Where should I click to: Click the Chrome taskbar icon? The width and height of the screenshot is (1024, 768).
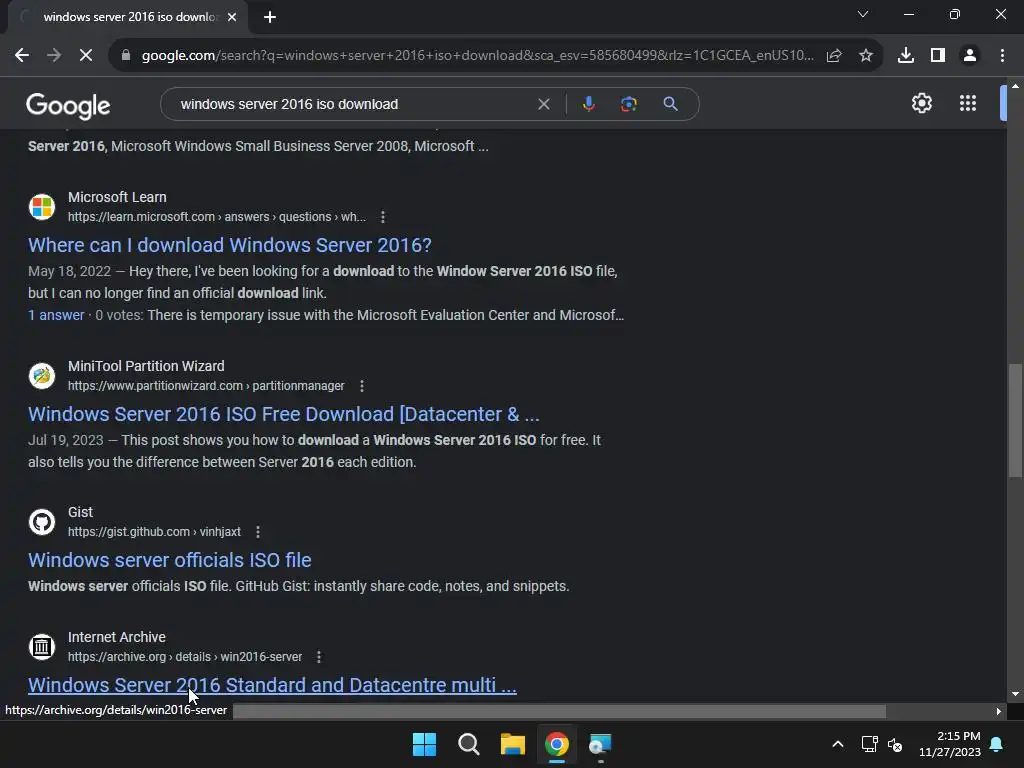(x=557, y=744)
